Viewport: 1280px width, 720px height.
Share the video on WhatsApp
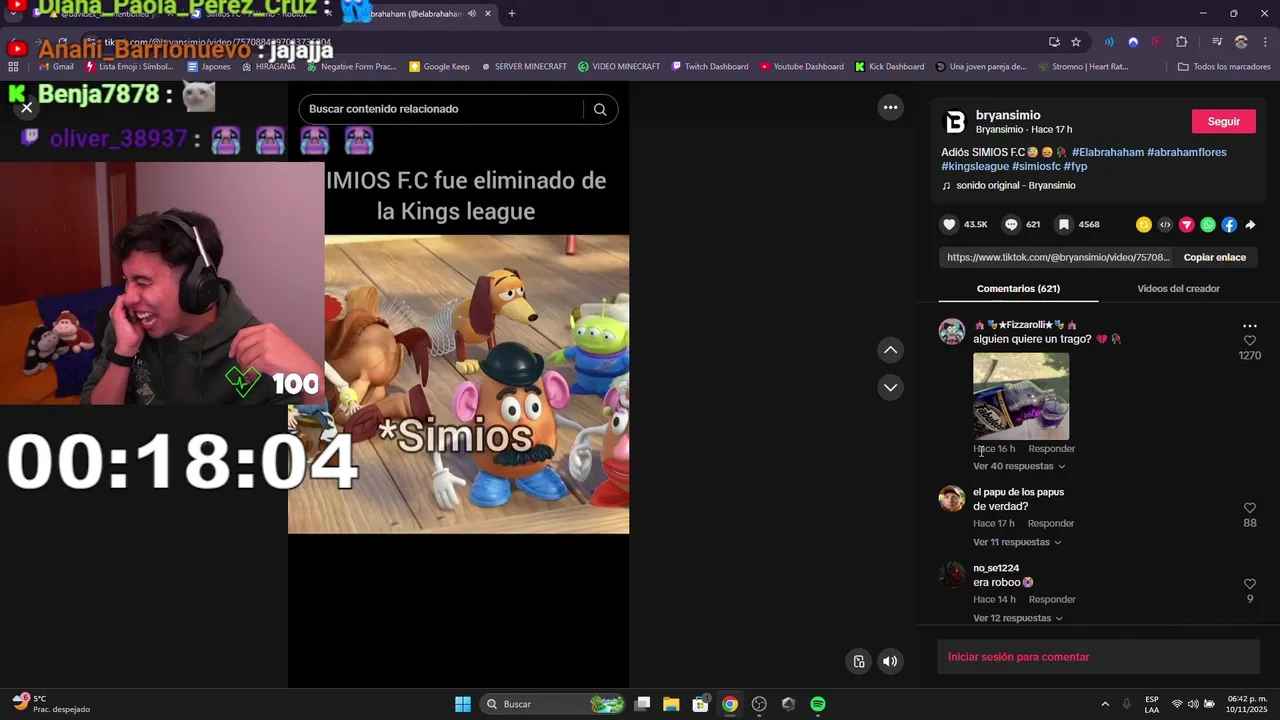tap(1208, 225)
